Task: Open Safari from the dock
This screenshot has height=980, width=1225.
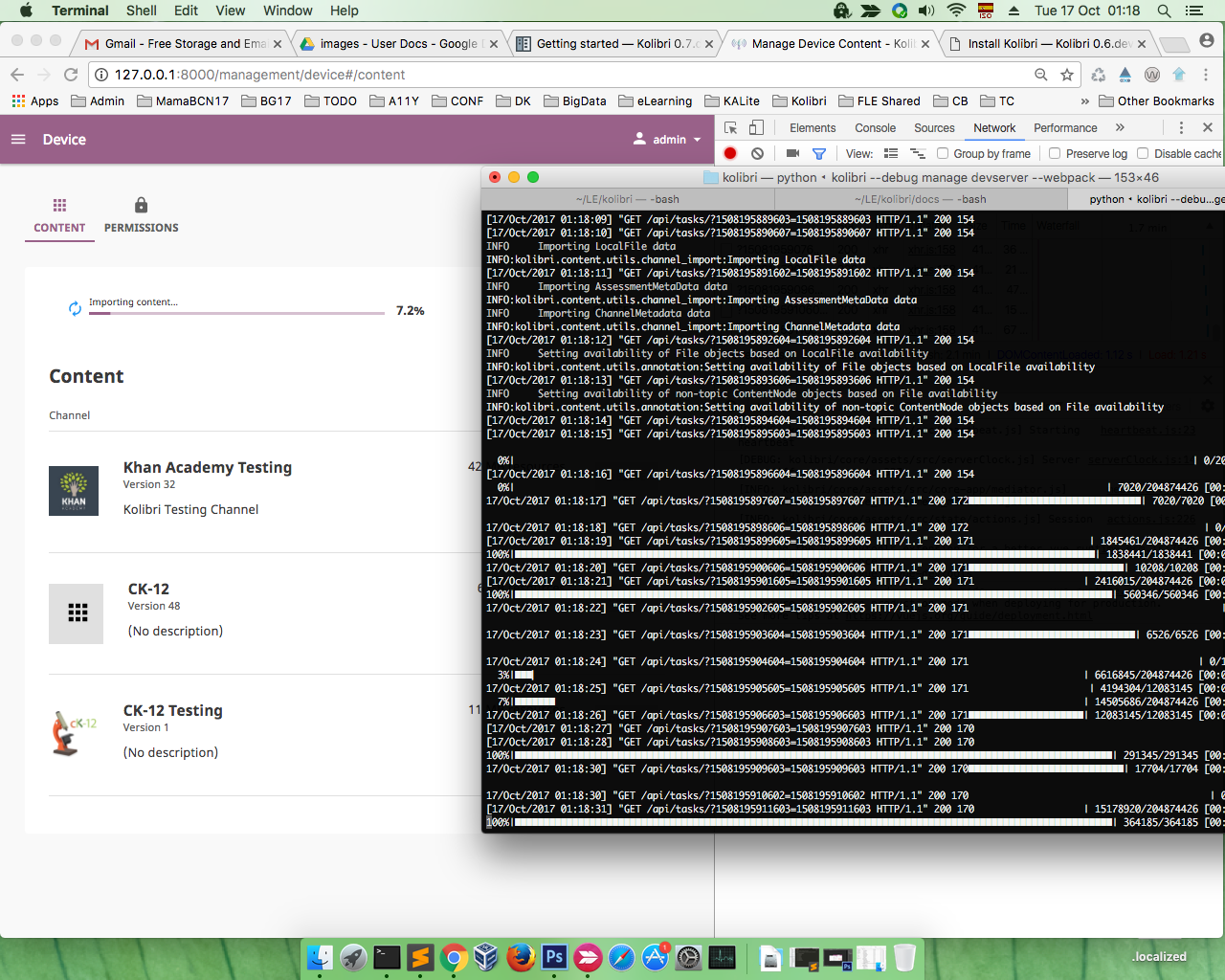Action: click(x=621, y=957)
